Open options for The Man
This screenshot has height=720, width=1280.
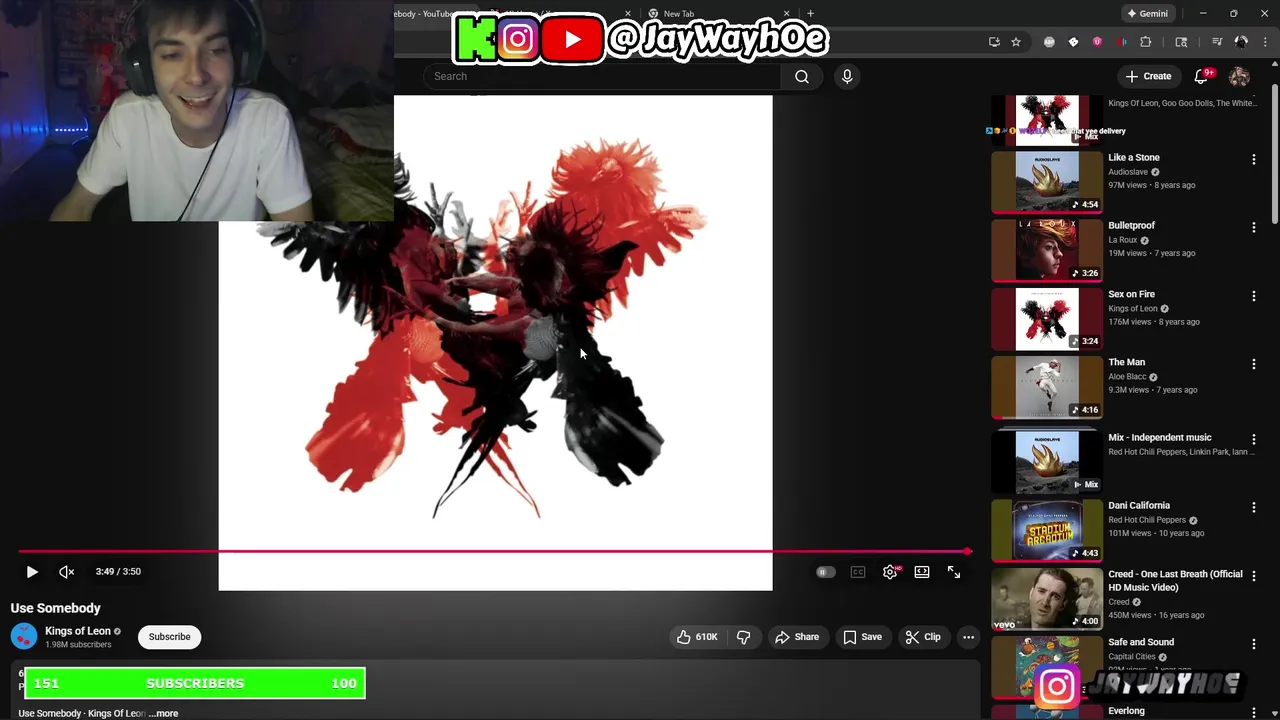coord(1253,364)
